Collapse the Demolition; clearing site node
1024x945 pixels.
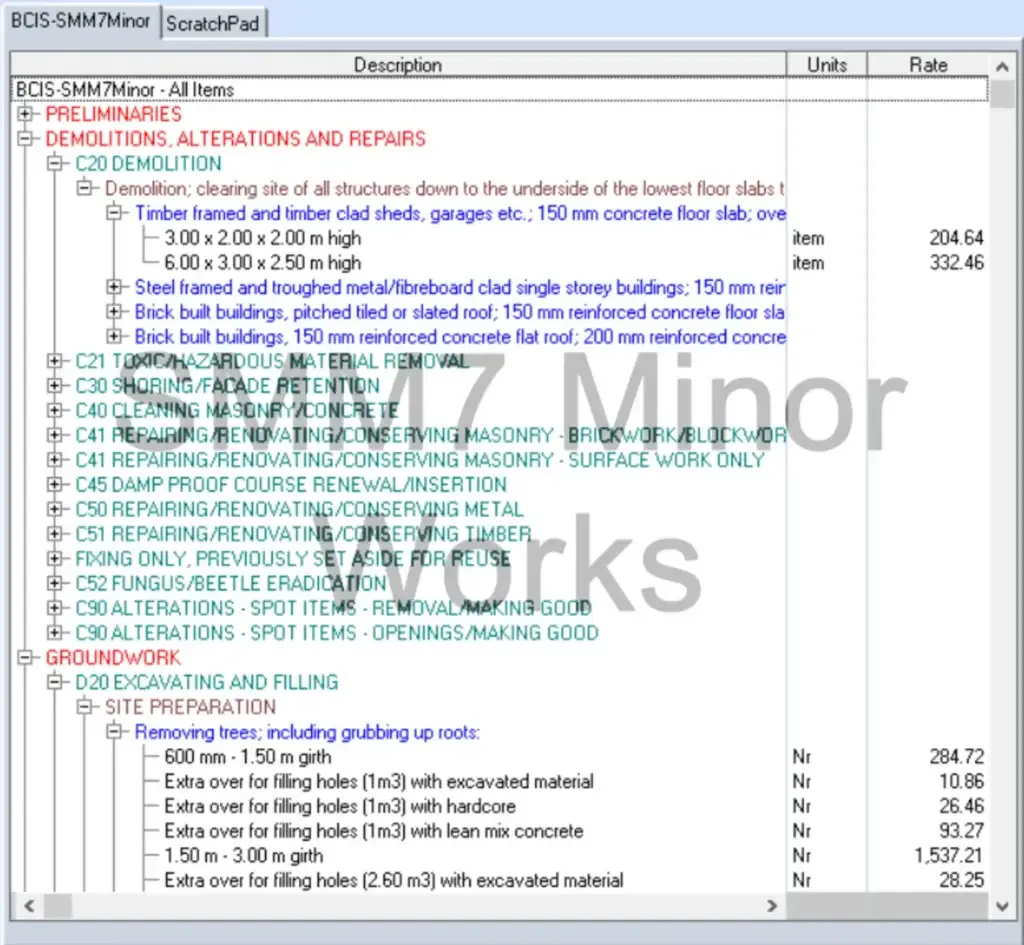pos(84,188)
